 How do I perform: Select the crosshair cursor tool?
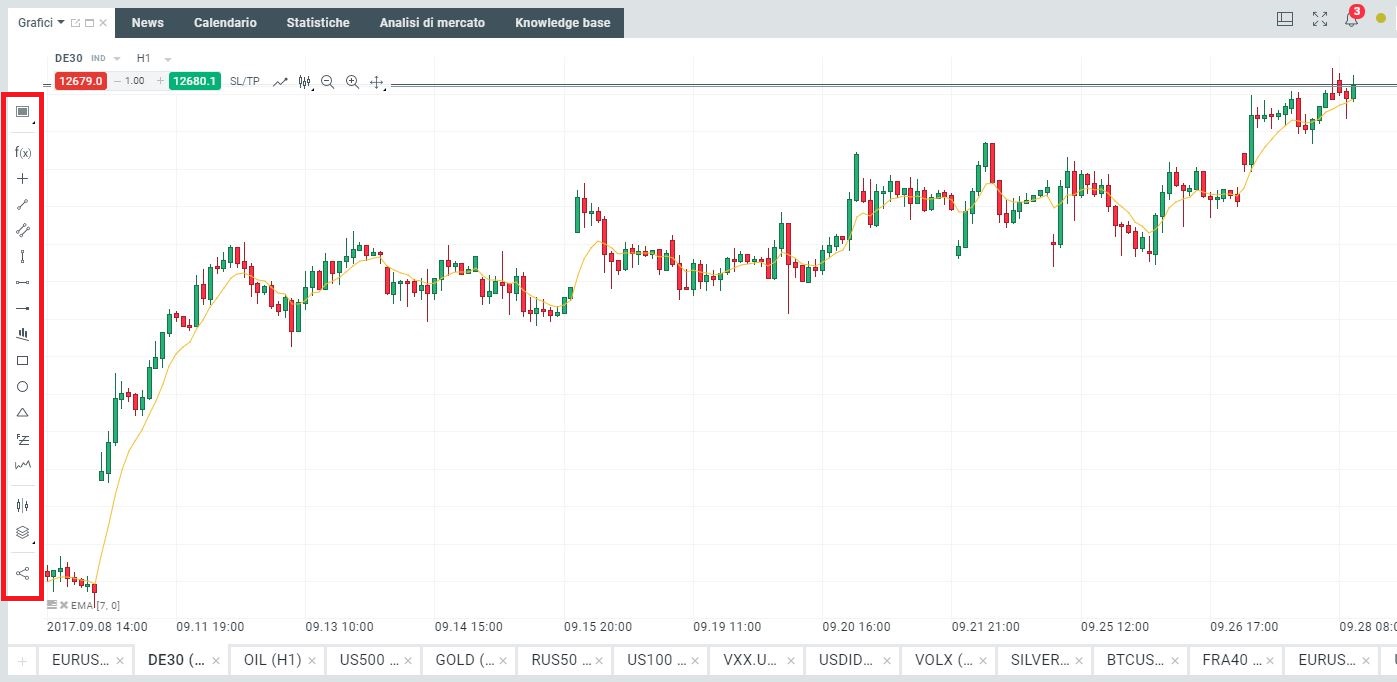tap(23, 179)
